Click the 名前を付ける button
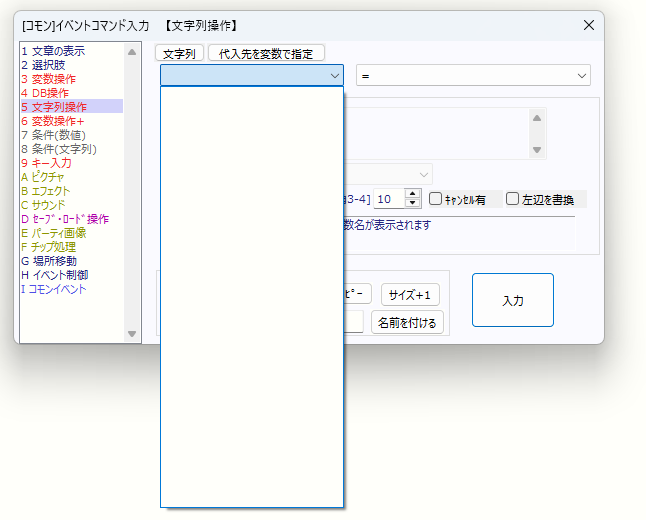 pyautogui.click(x=407, y=323)
